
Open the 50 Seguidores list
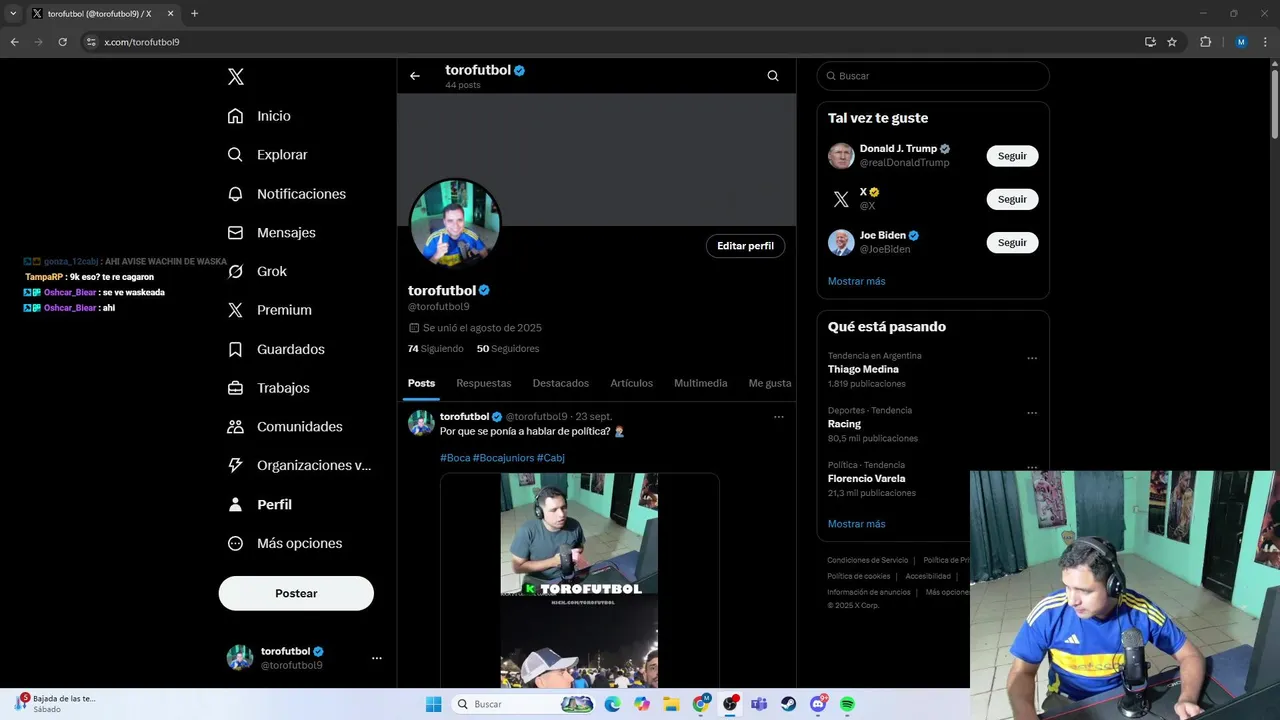coord(508,349)
